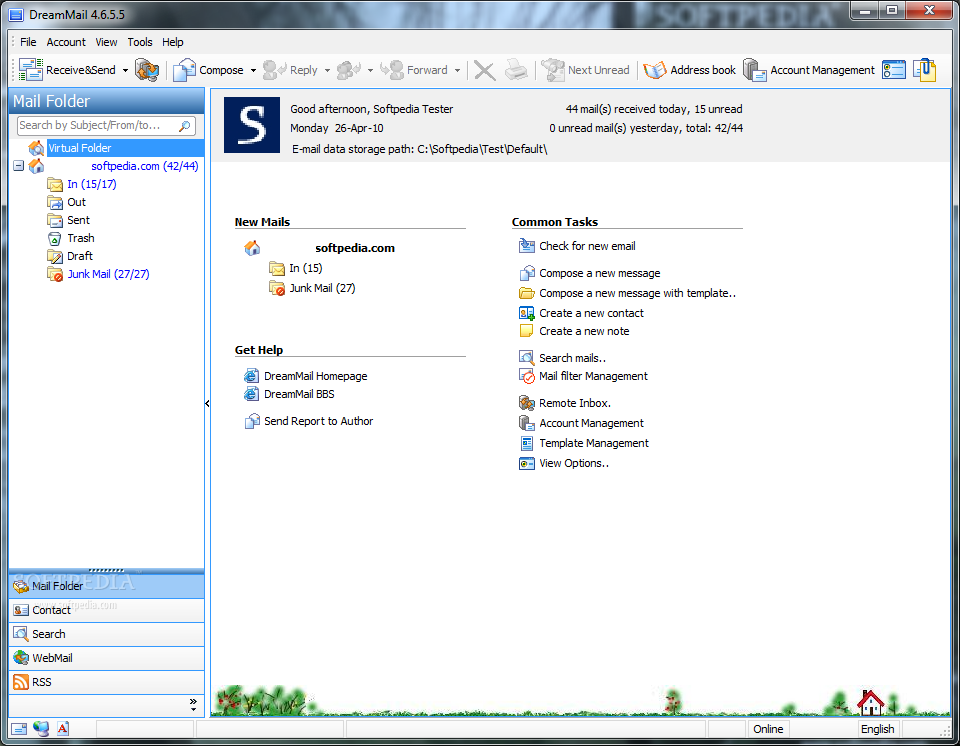
Task: Click the Template Management icon
Action: click(x=527, y=443)
